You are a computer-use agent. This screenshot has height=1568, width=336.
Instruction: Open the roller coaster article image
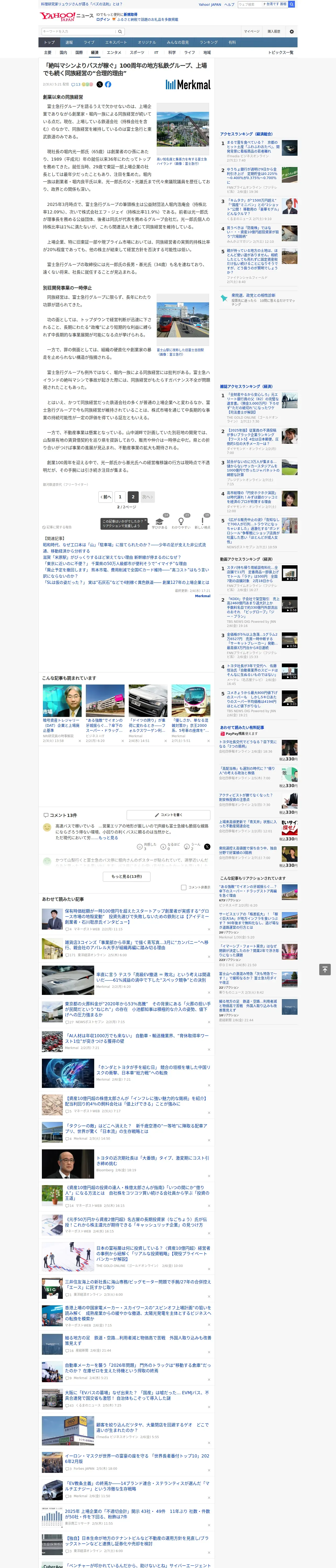(182, 130)
